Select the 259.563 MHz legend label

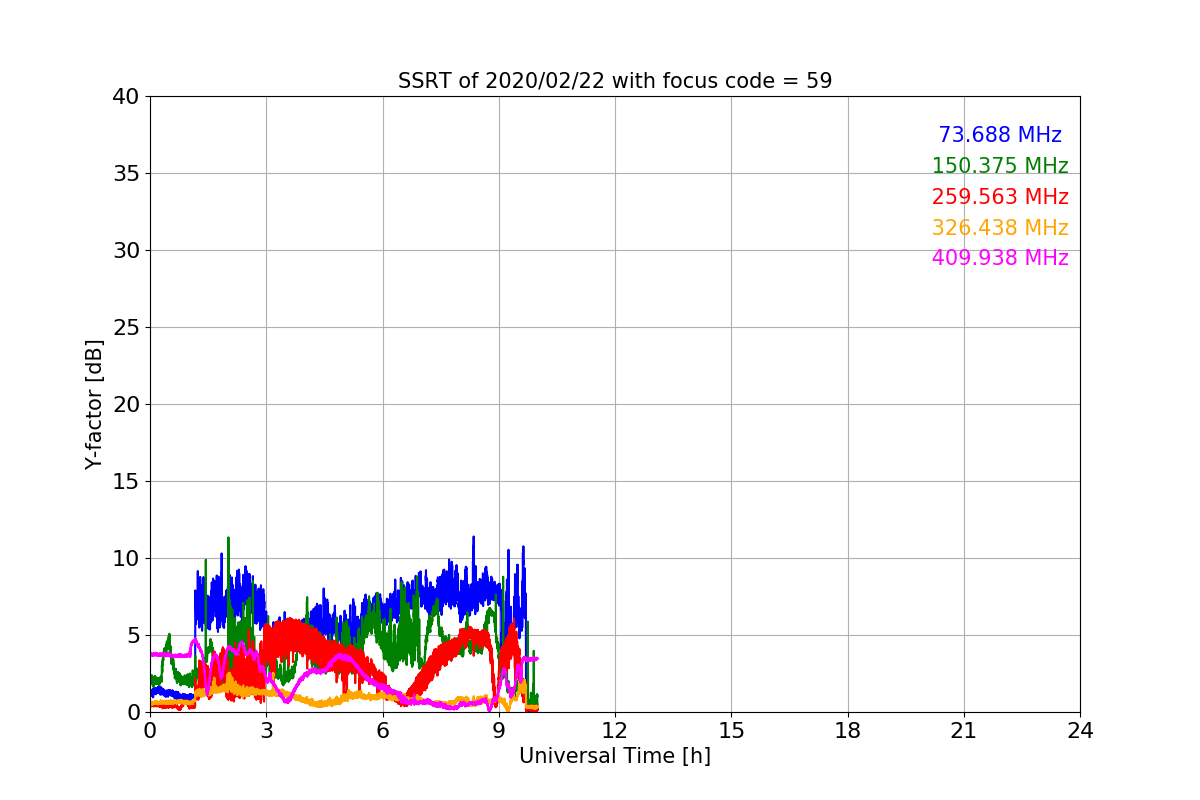coord(1000,197)
